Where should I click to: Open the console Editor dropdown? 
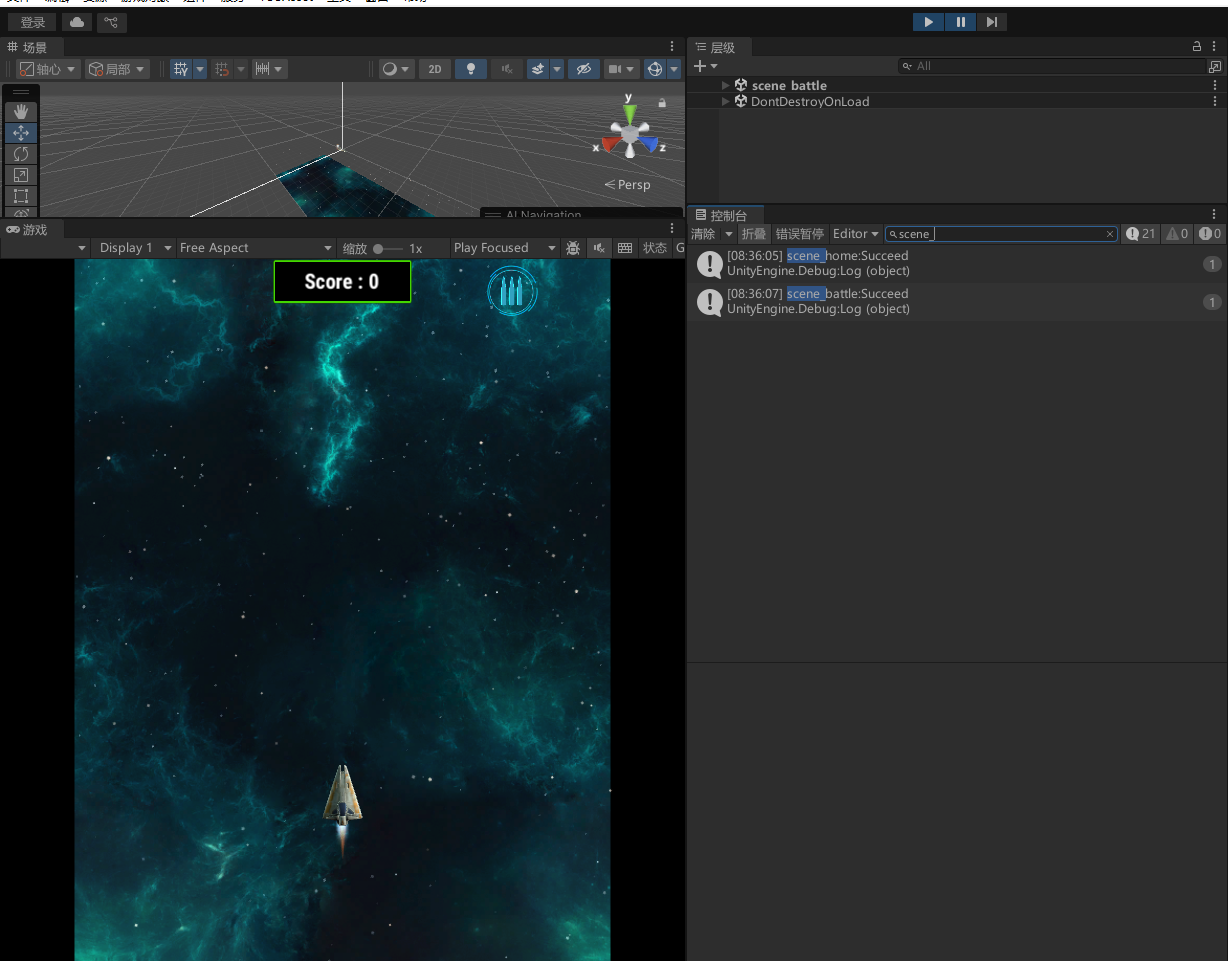pos(856,234)
